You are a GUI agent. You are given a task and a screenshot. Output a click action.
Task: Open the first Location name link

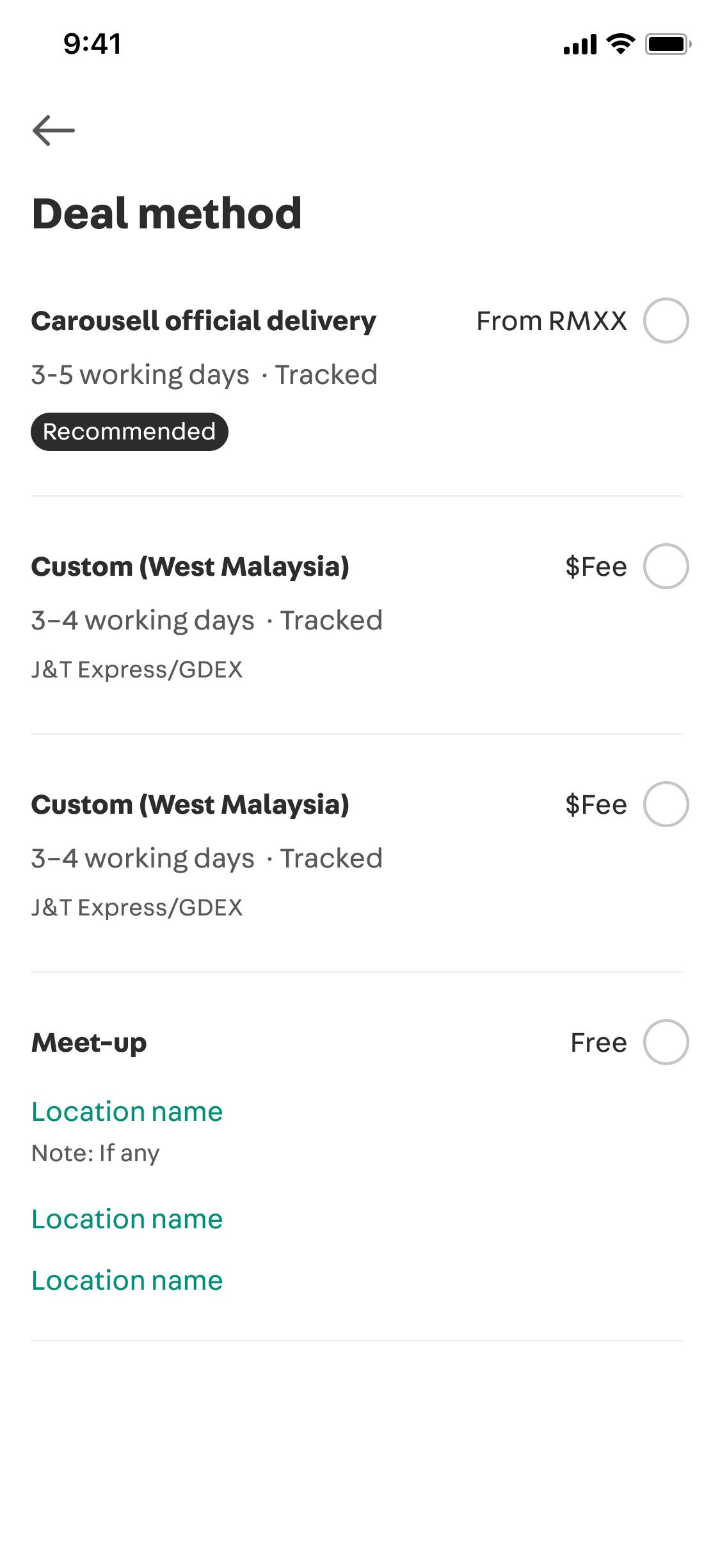pyautogui.click(x=127, y=1112)
